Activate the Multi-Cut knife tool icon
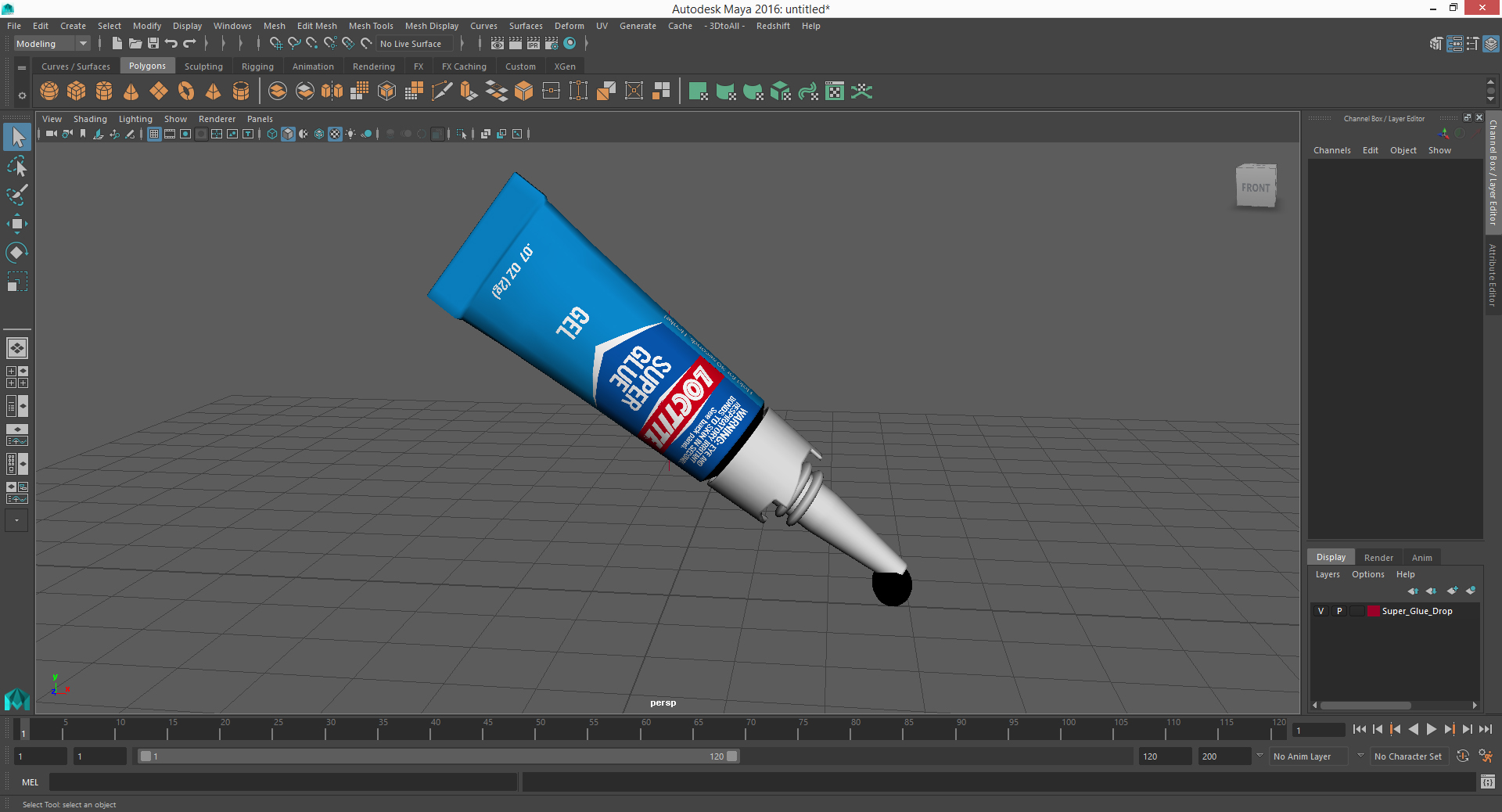Screen dimensions: 1502x812 (x=442, y=92)
